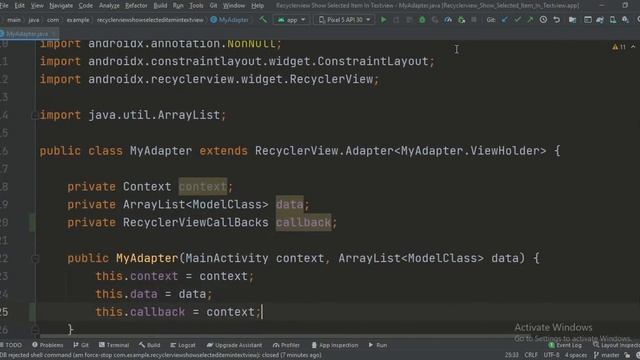Open Project Structure folder icon
Image resolution: width=640 pixels, height=360 pixels.
(x=572, y=20)
